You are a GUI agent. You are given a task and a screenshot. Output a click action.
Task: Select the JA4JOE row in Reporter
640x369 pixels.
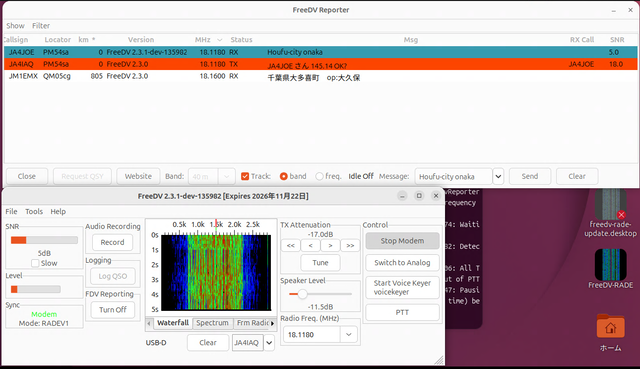(x=320, y=52)
